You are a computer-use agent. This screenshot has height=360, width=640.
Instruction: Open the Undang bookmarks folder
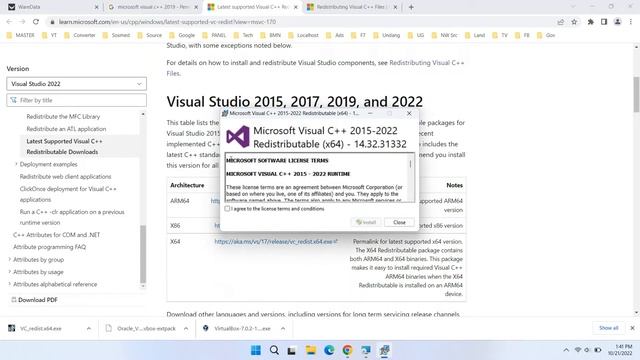tap(387, 35)
